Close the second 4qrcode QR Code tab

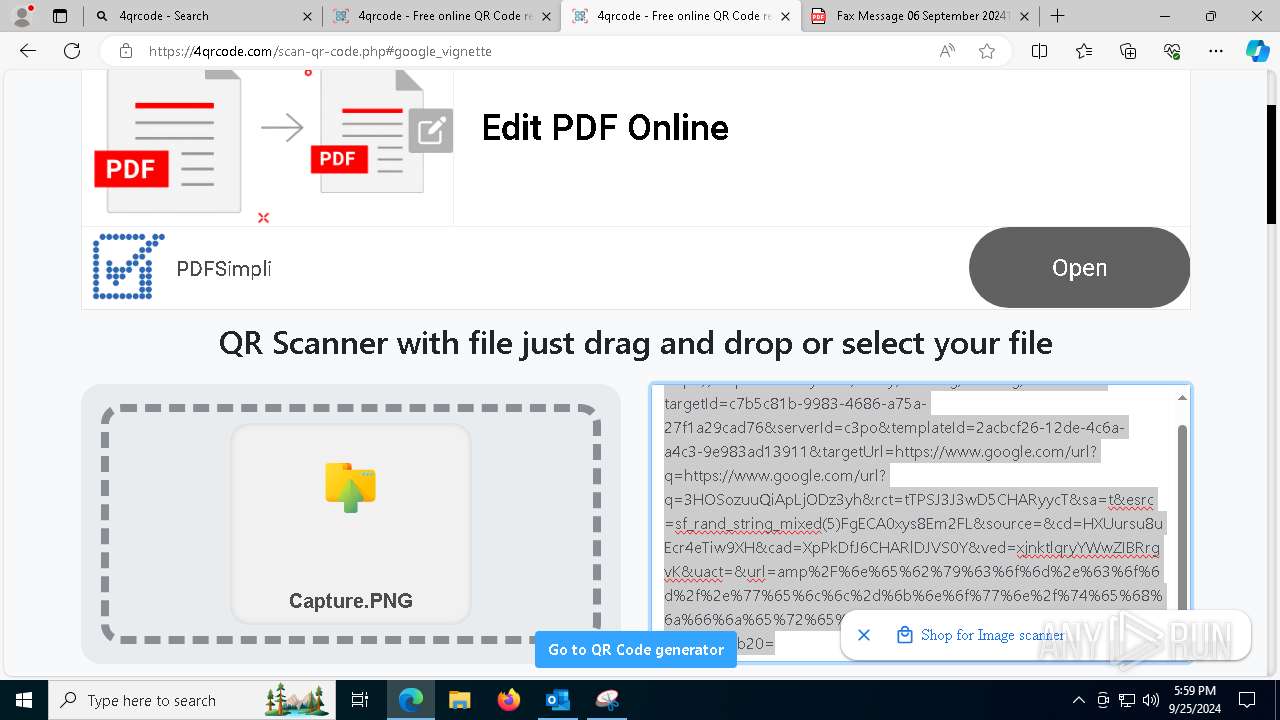tap(546, 16)
